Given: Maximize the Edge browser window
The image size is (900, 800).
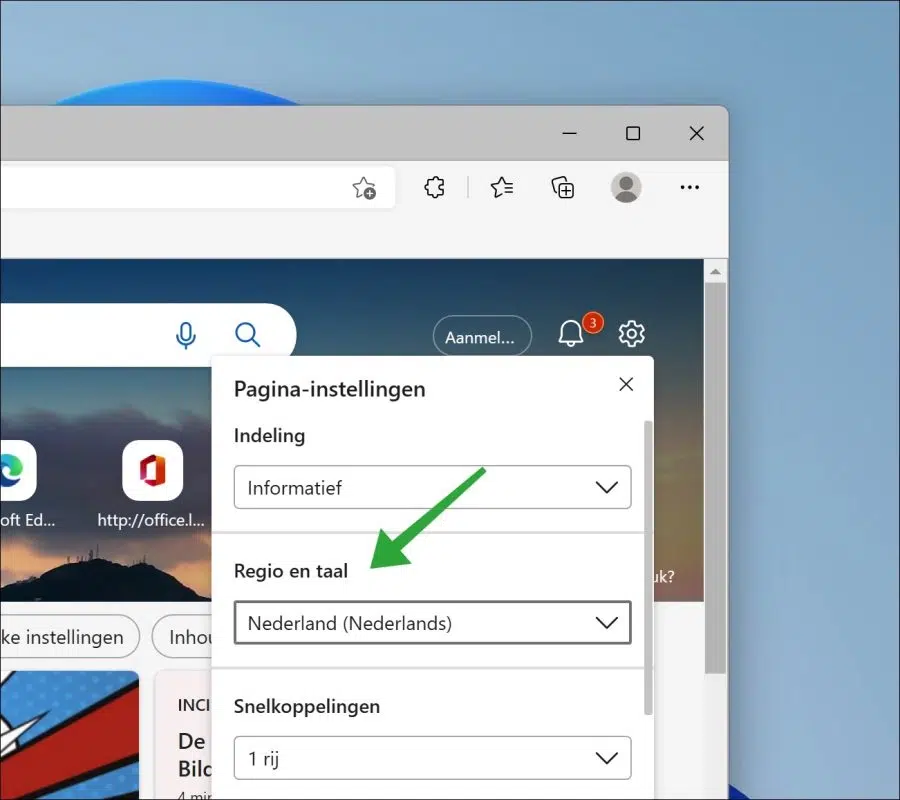Looking at the screenshot, I should pyautogui.click(x=633, y=133).
